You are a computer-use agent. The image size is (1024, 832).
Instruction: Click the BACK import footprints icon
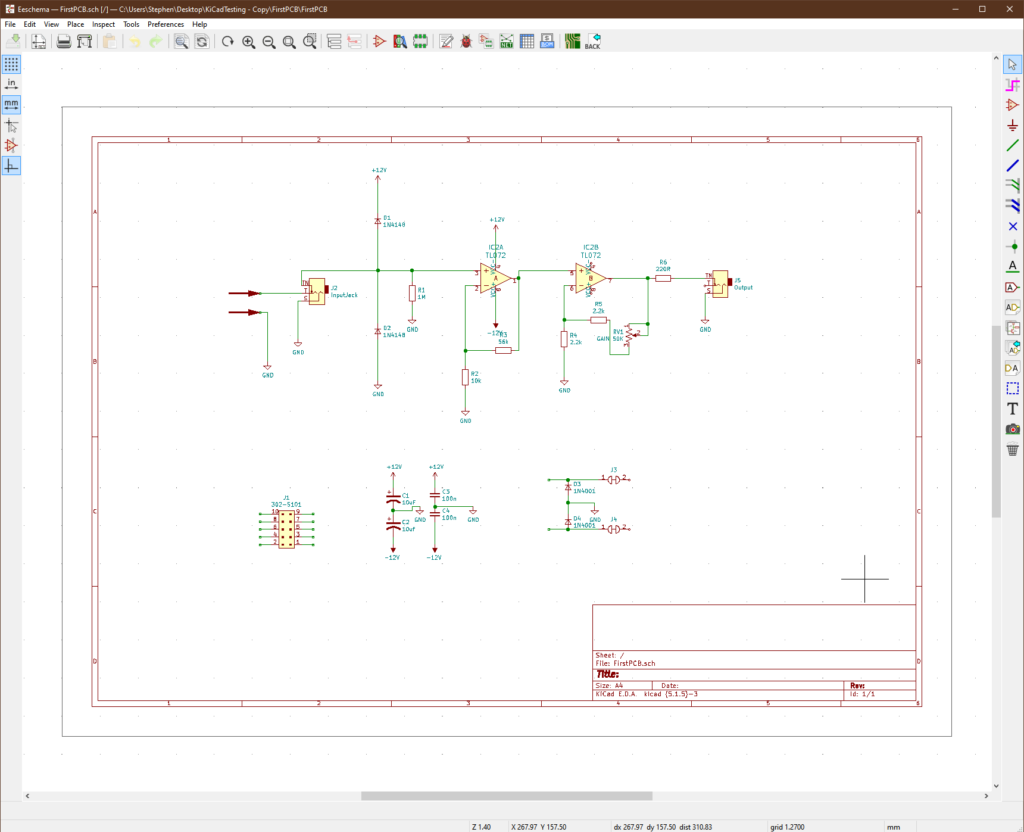pos(592,42)
